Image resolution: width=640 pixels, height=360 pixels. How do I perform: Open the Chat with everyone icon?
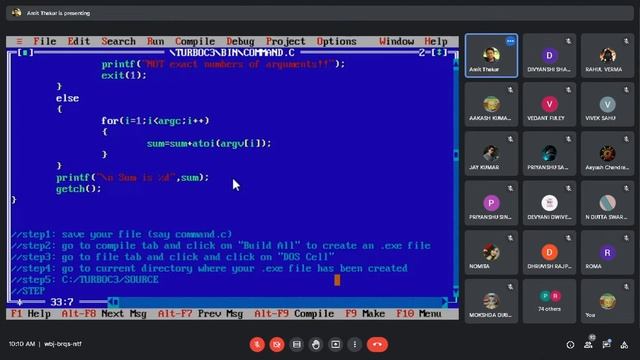607,345
